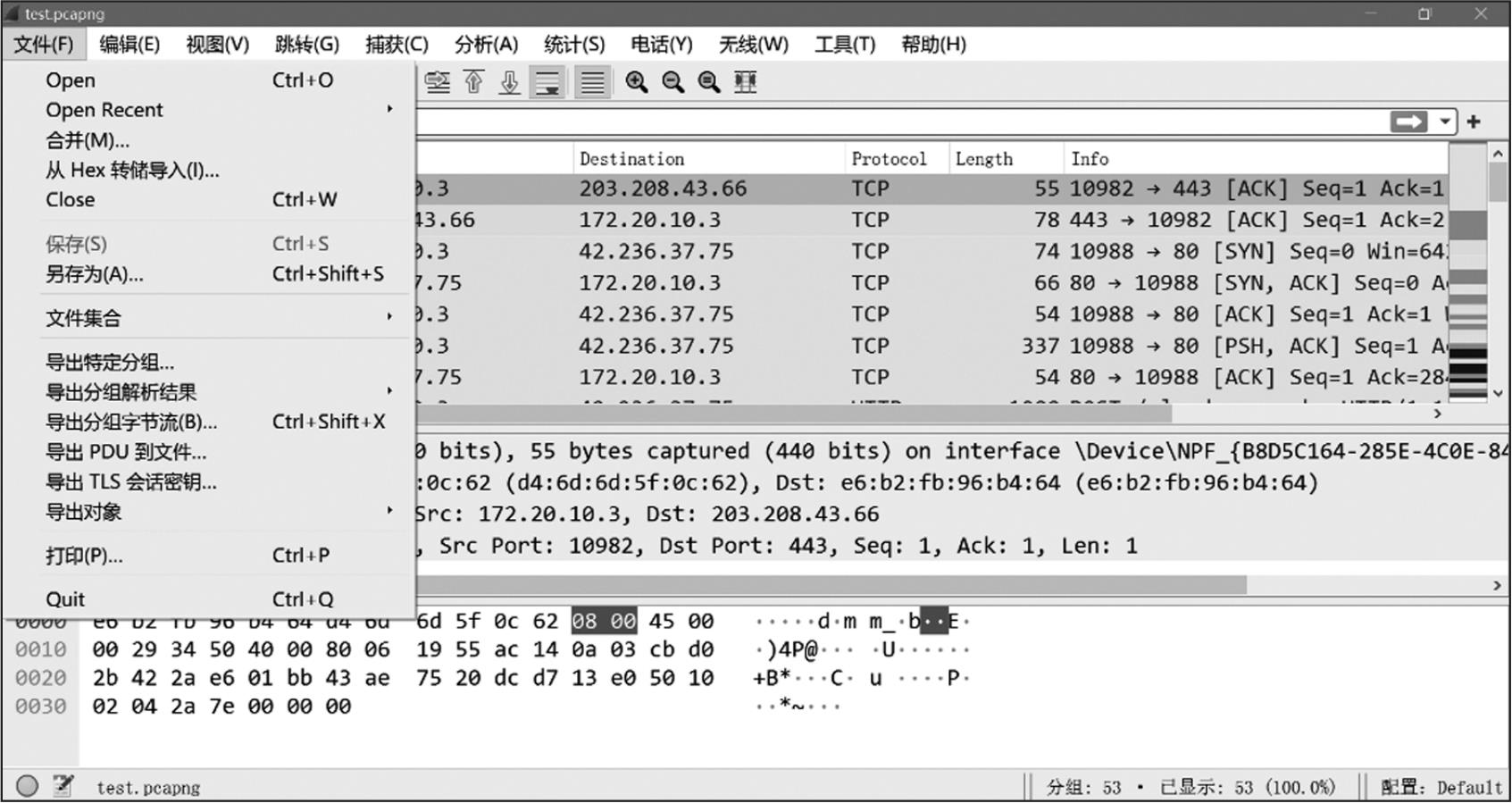Open the 统计(S) menu

pyautogui.click(x=574, y=44)
